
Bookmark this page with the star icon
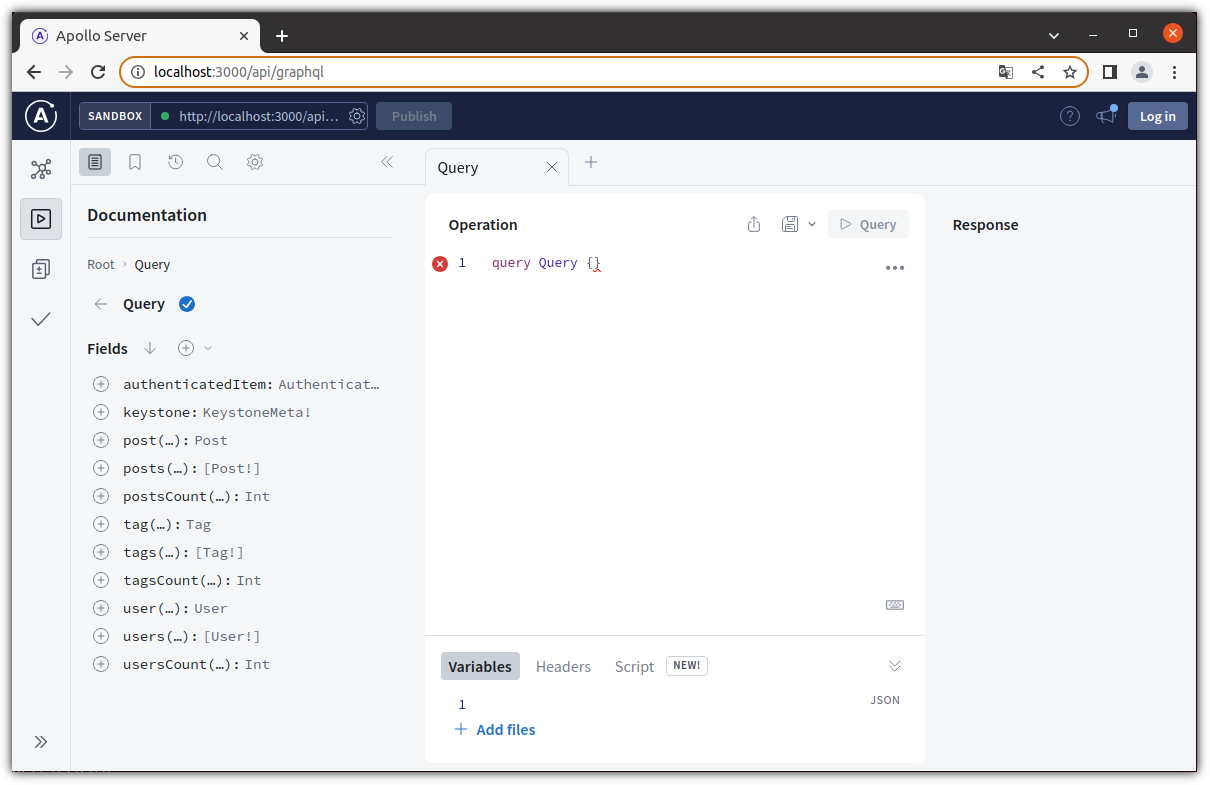click(1070, 72)
